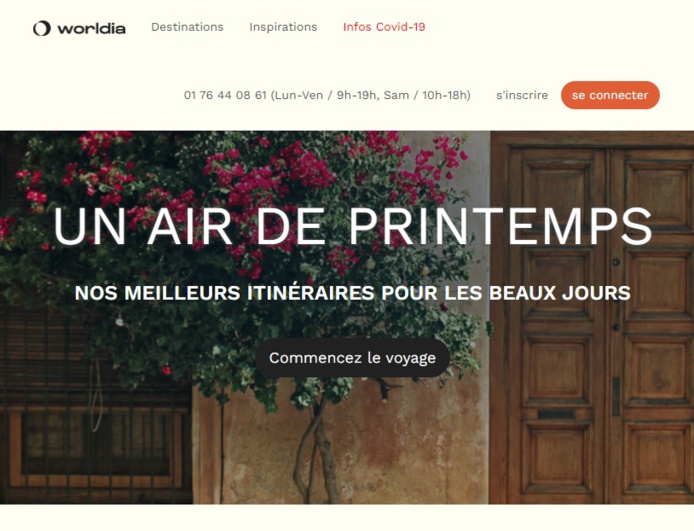Viewport: 694px width, 531px height.
Task: Click the orange se connecter button
Action: coord(610,95)
